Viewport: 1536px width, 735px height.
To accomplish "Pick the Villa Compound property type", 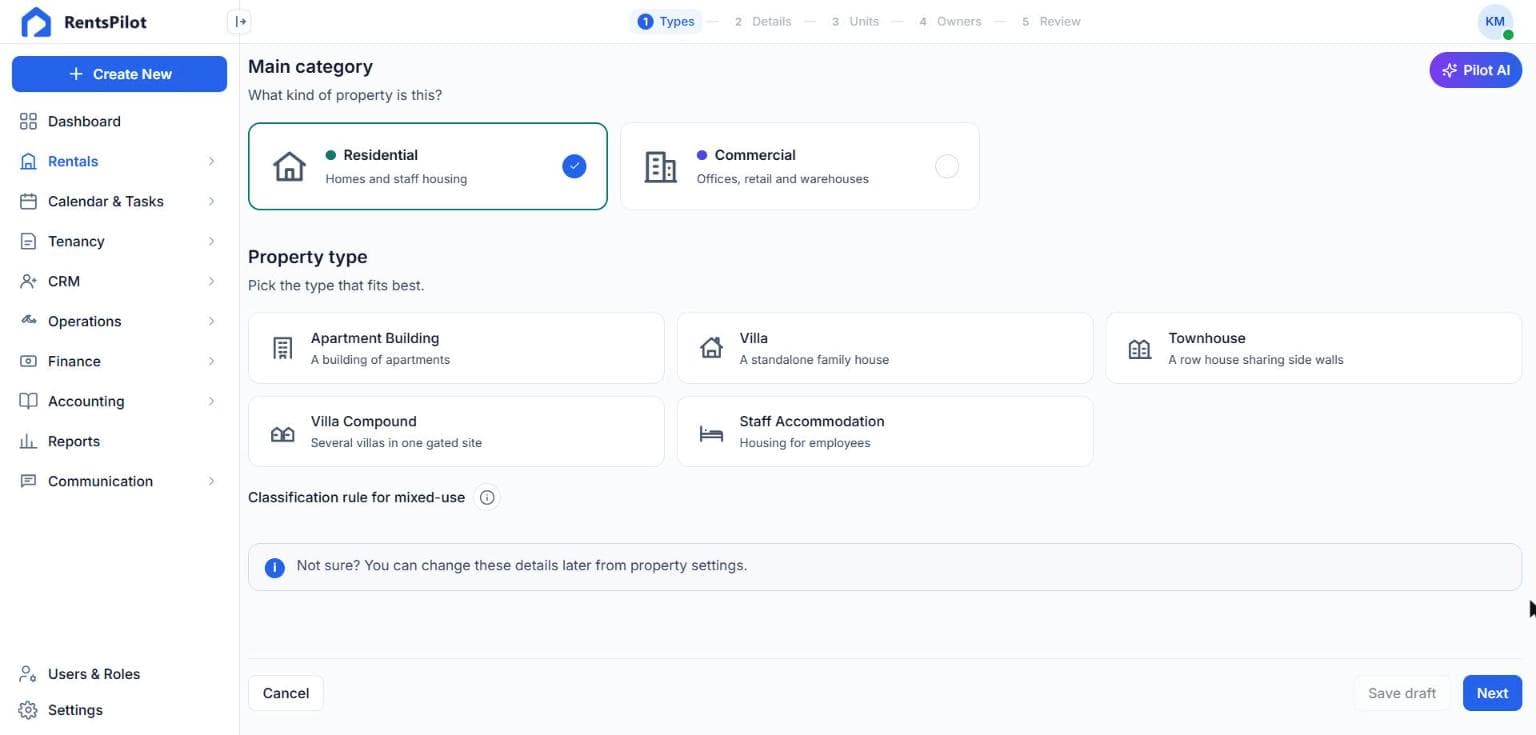I will click(x=456, y=431).
